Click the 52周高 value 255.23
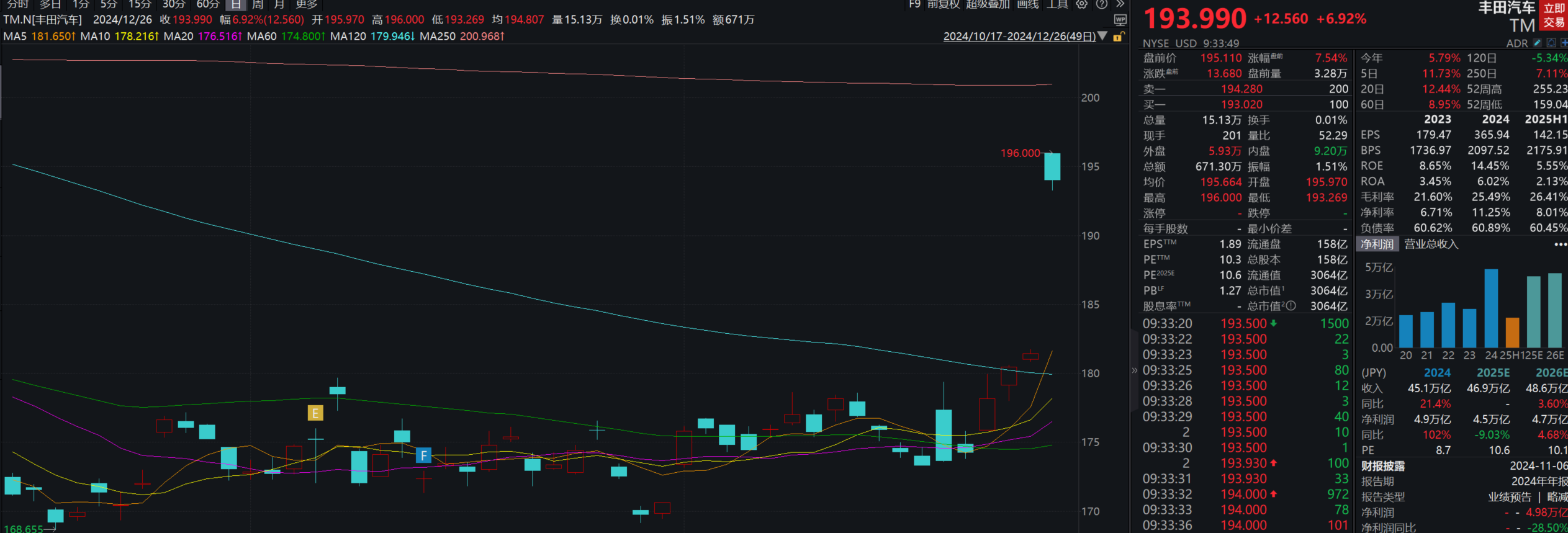 point(1549,89)
